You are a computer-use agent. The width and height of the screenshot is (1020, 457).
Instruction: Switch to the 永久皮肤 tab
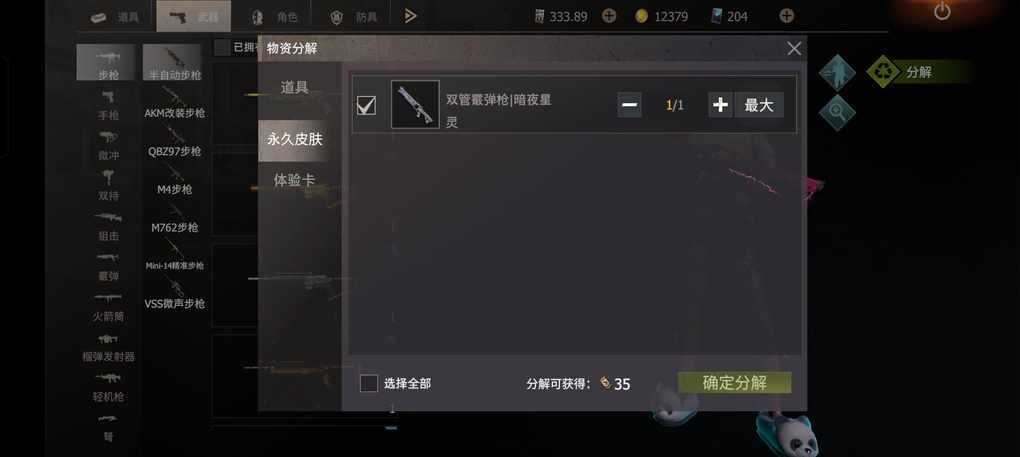(x=295, y=139)
